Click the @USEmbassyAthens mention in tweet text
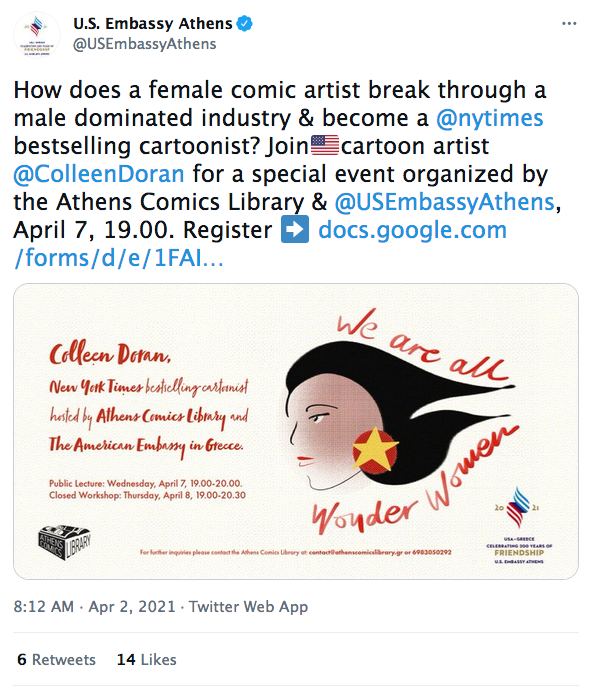The image size is (595, 689). 445,202
